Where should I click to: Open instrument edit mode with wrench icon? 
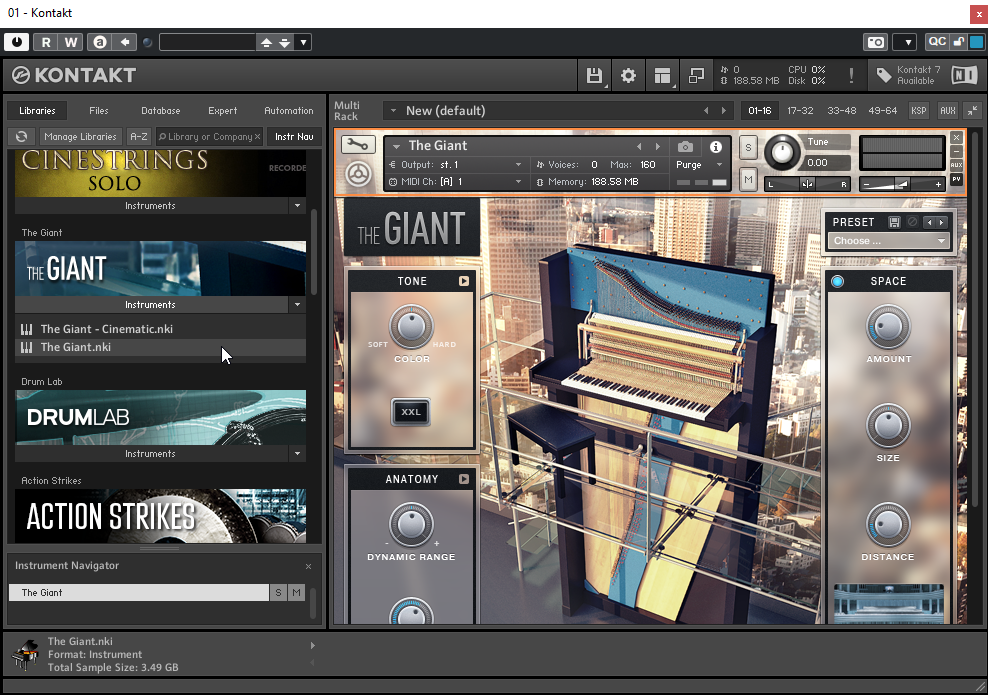pyautogui.click(x=358, y=146)
